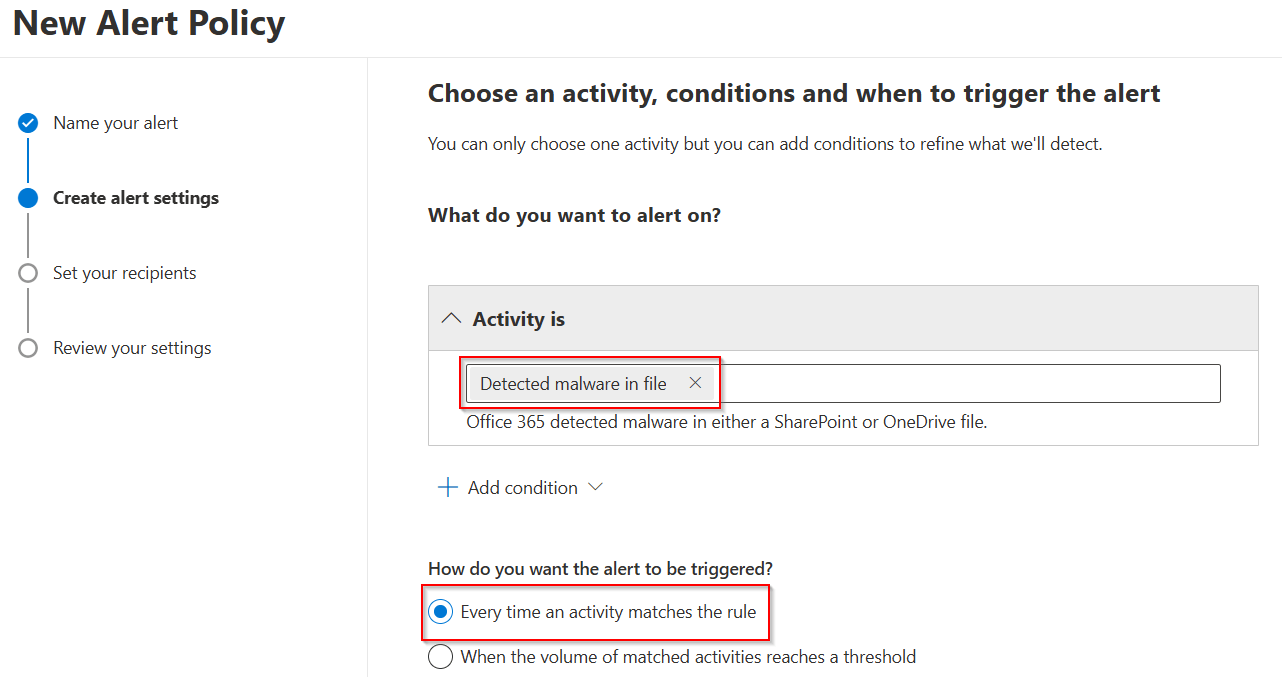The height and width of the screenshot is (677, 1282).
Task: Select the threshold-based alert trigger option
Action: (x=440, y=656)
